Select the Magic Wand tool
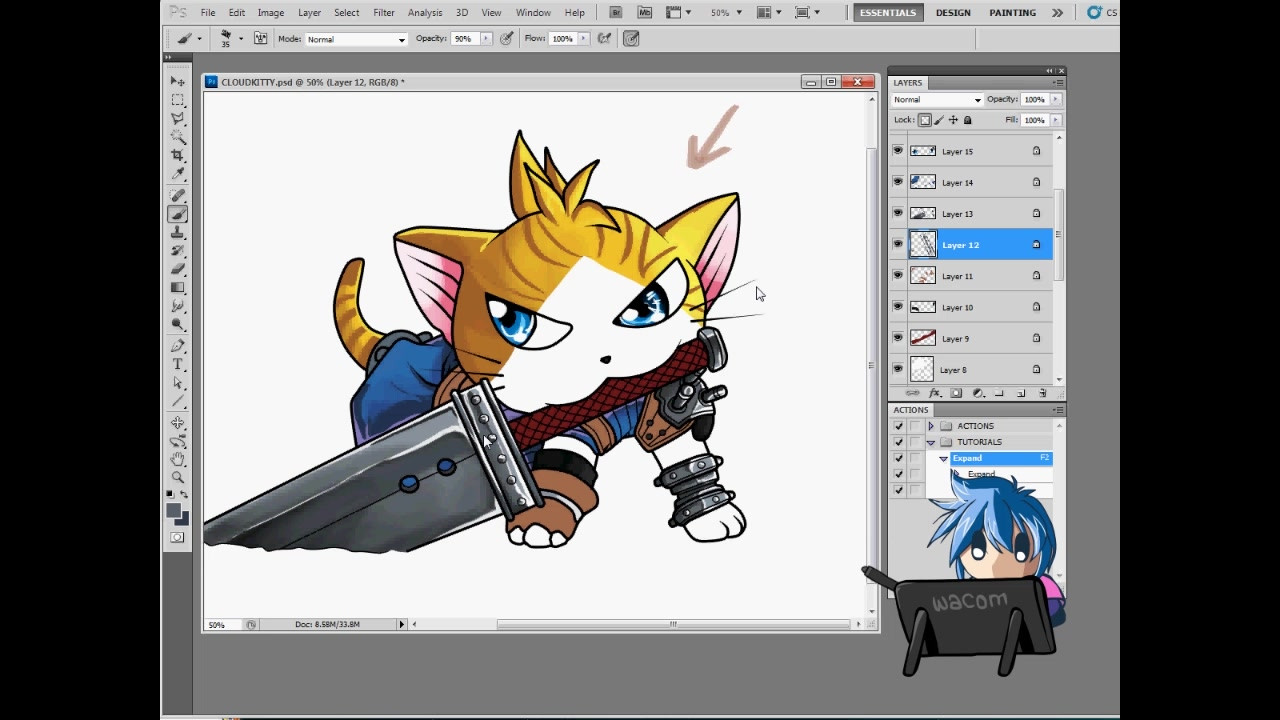The image size is (1280, 720). point(178,137)
